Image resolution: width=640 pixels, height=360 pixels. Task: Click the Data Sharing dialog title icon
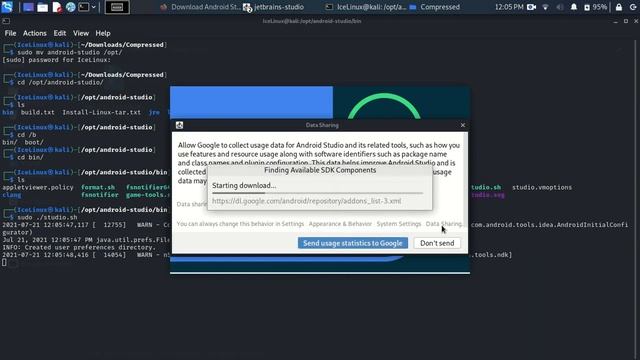[x=179, y=125]
